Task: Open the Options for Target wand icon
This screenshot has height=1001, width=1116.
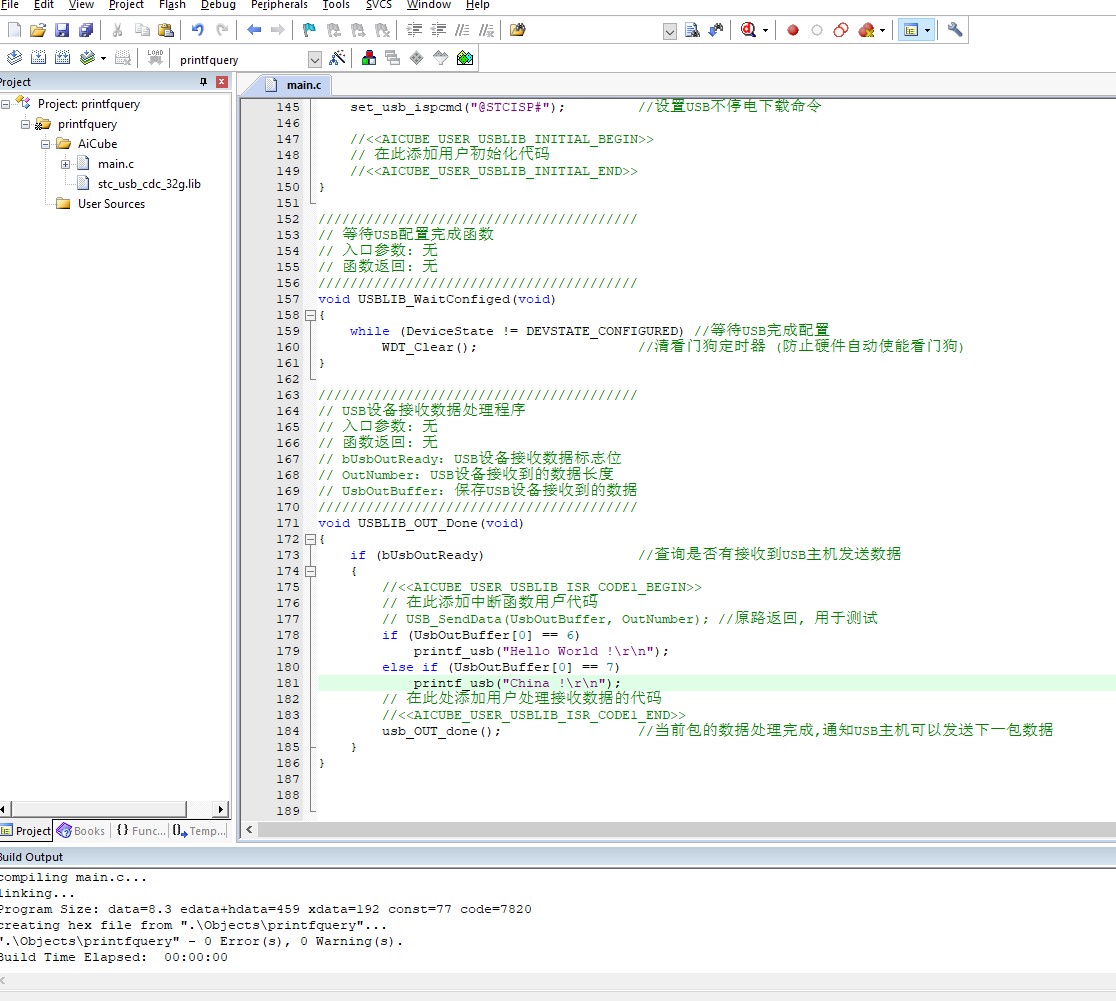Action: 338,59
